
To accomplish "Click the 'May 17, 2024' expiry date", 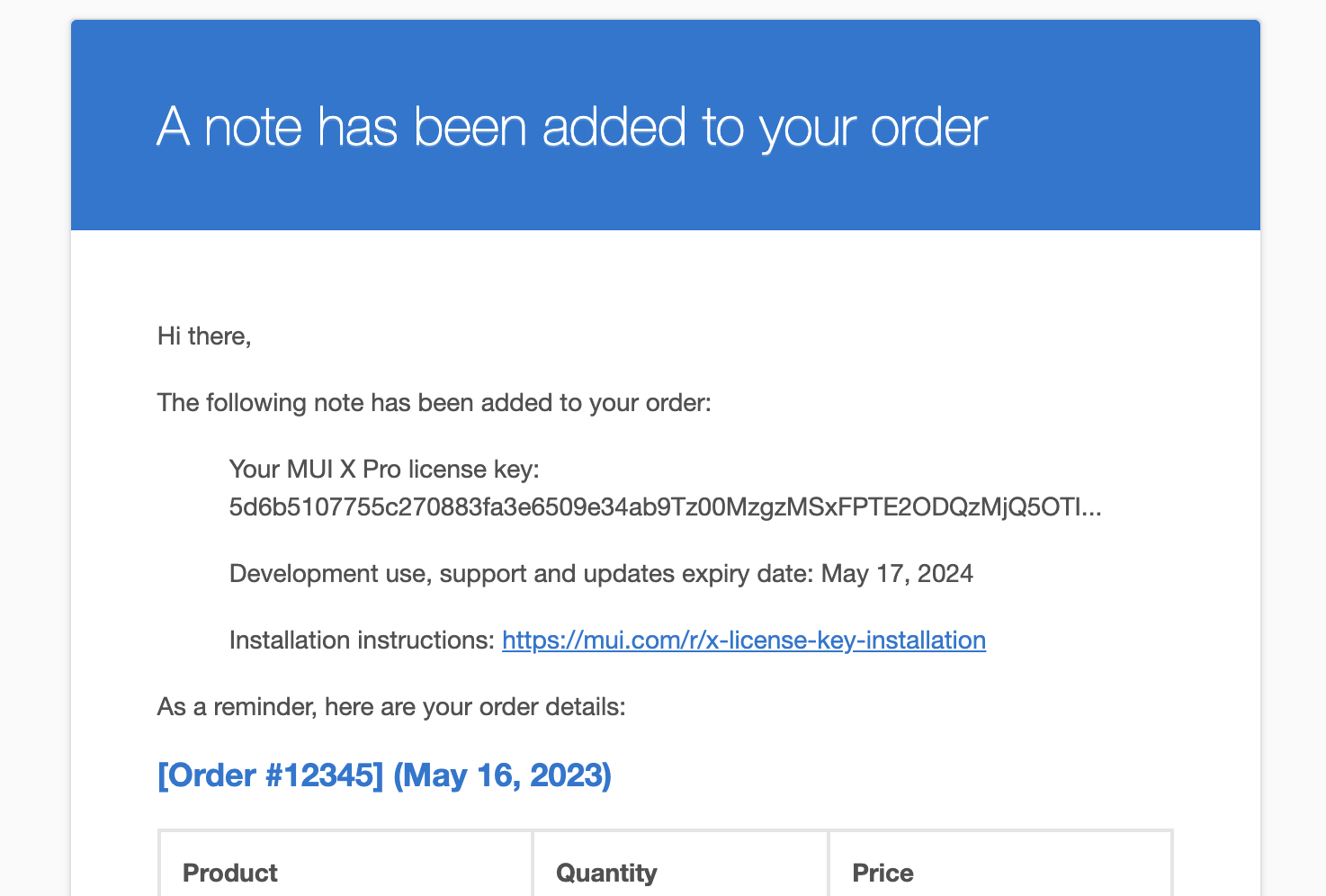I will point(898,574).
